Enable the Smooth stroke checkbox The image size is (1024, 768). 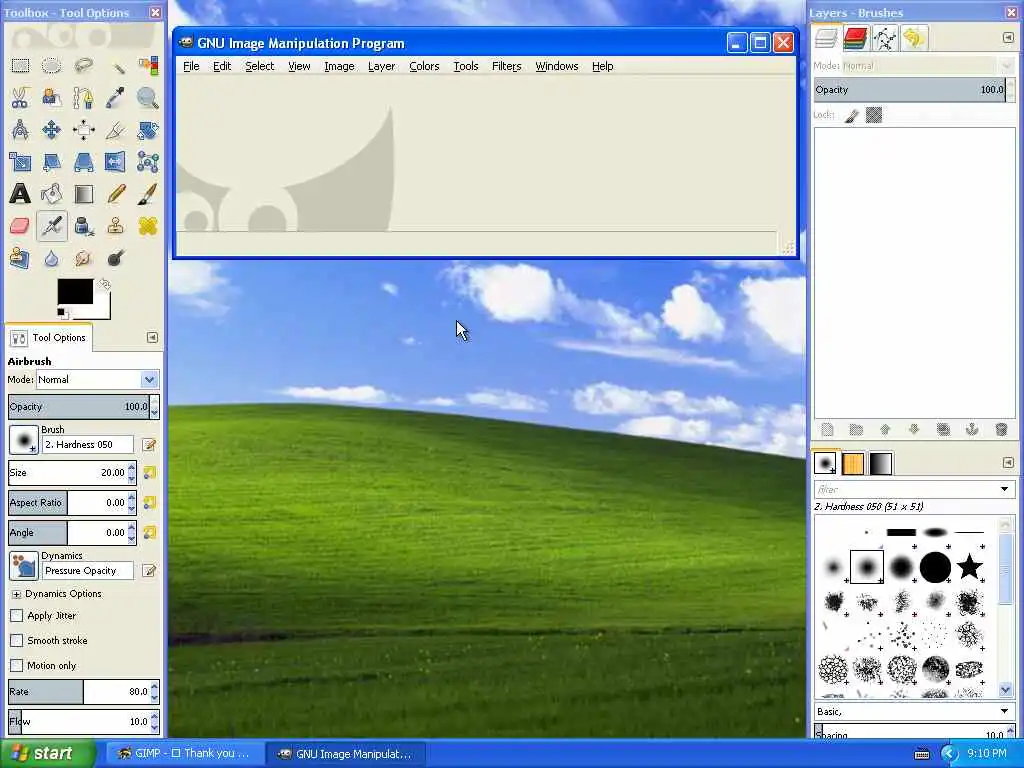coord(16,640)
